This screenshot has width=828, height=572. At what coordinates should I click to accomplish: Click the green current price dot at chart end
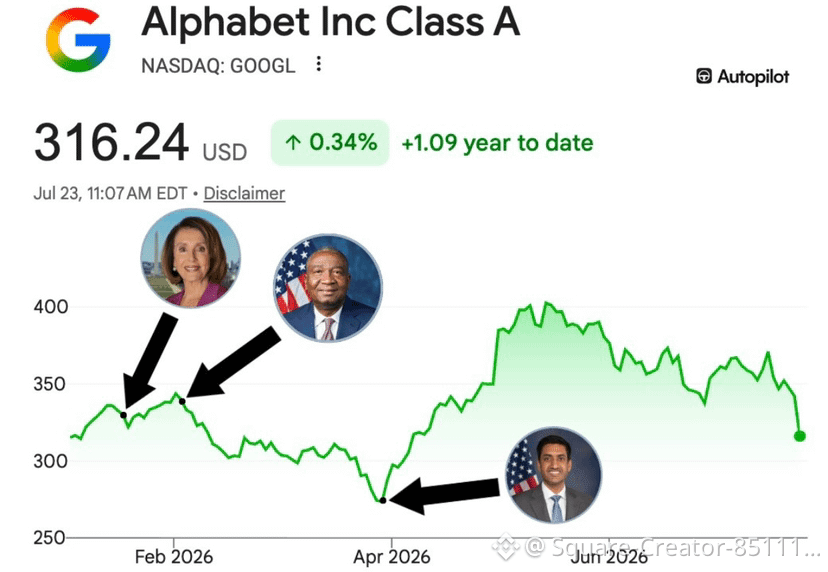(799, 436)
